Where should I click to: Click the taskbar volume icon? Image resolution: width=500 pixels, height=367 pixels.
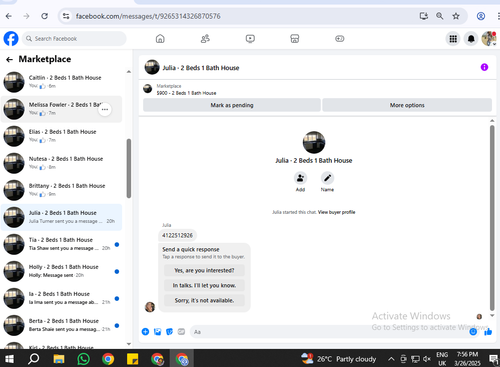point(427,359)
